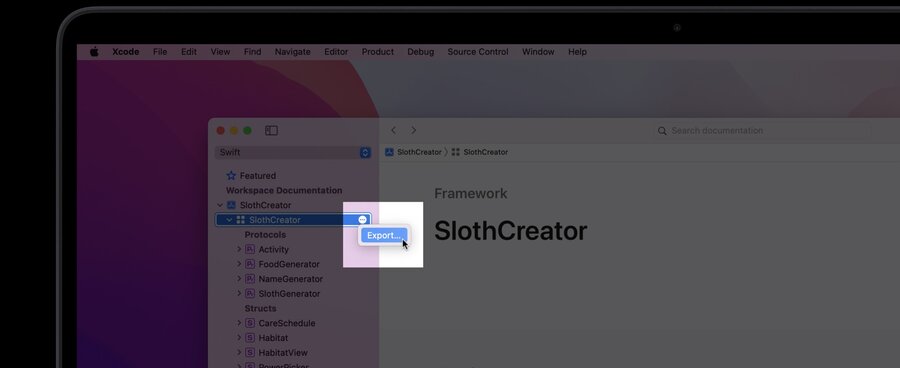
Task: Click the NameGenerator protocol icon
Action: point(250,278)
